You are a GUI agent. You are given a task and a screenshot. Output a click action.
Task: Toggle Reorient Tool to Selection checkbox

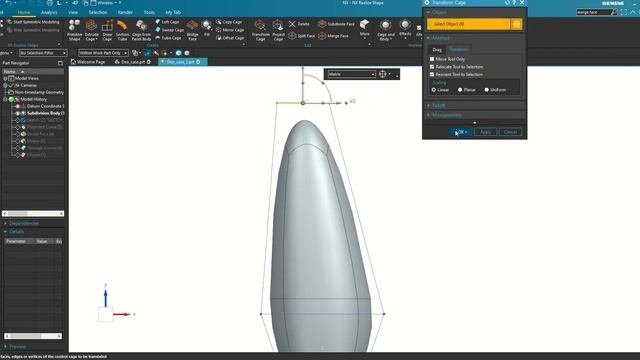(x=432, y=74)
